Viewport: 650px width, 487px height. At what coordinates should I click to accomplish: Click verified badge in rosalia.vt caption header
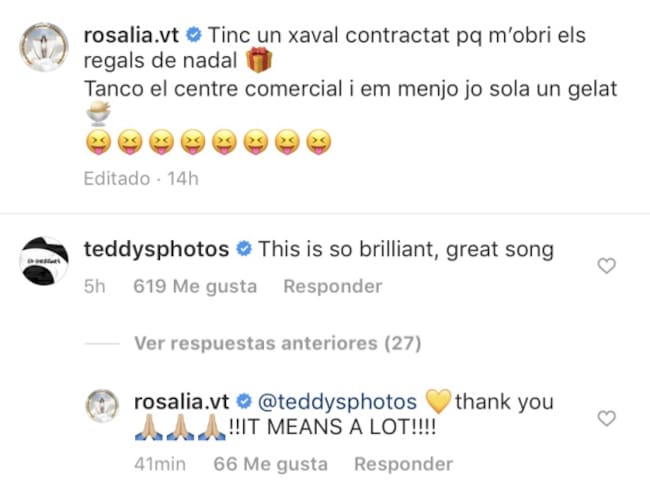[195, 36]
